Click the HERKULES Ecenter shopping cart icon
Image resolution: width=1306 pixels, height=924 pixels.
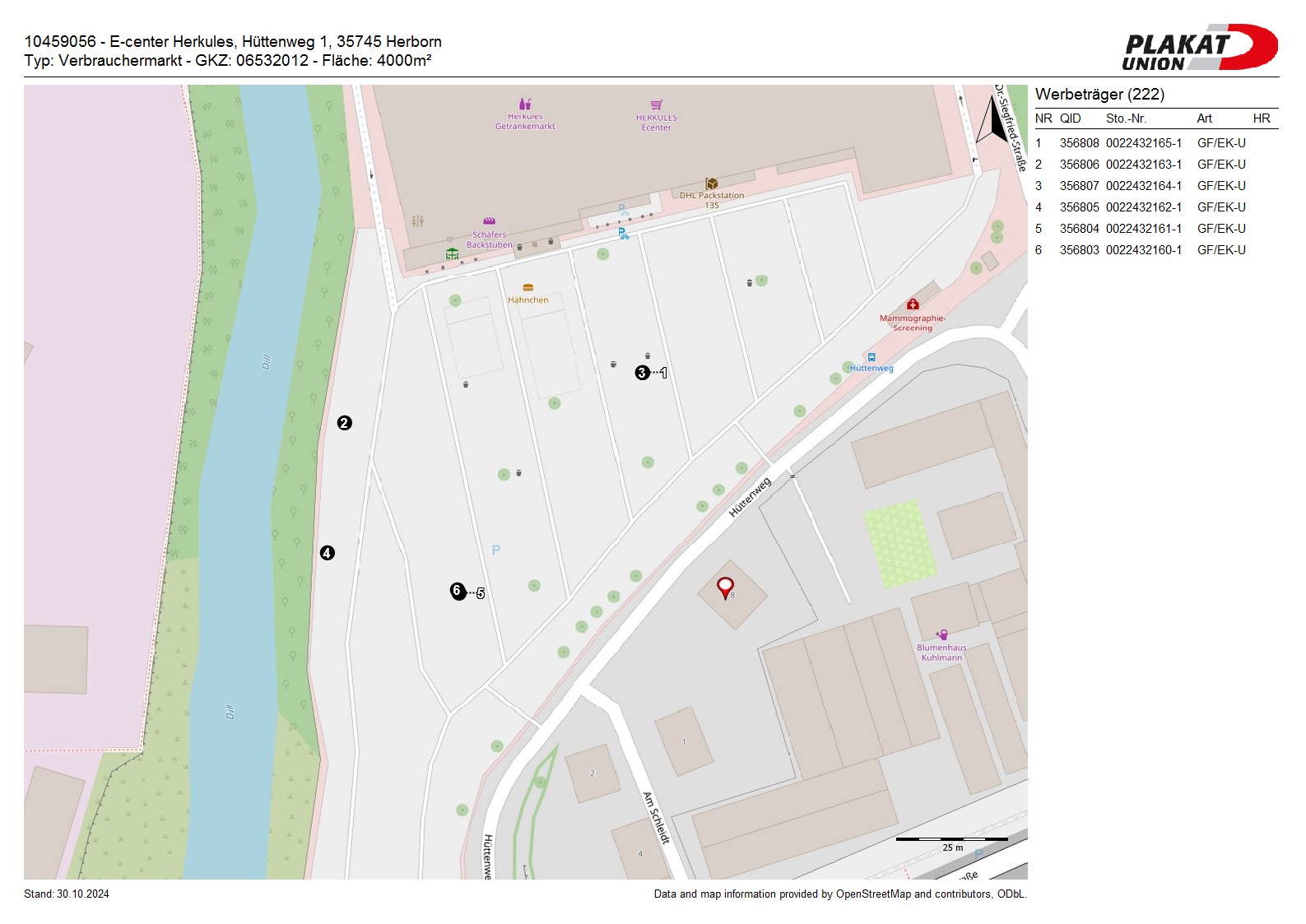(x=656, y=105)
